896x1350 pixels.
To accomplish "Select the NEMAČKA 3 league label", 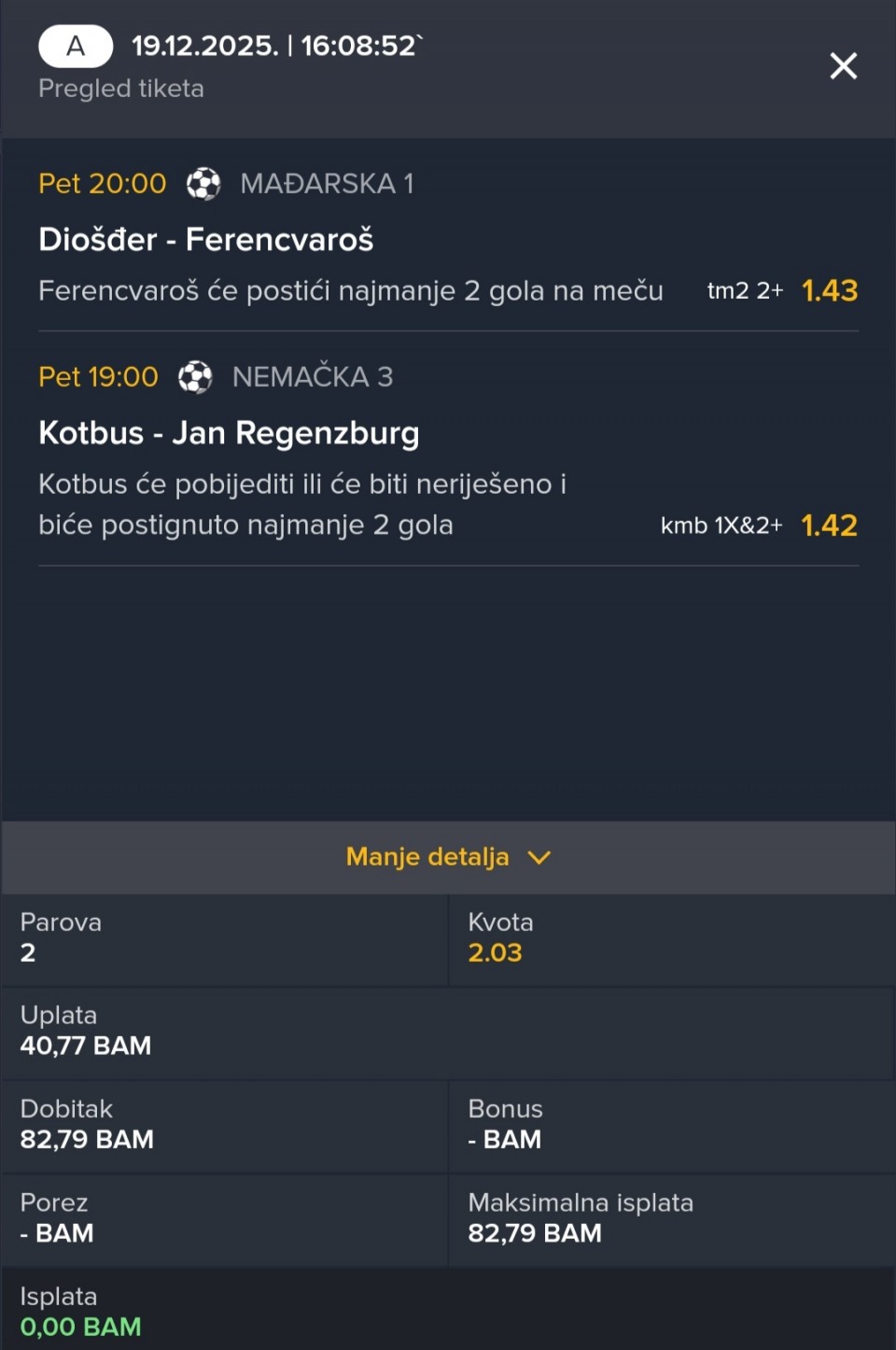I will tap(313, 376).
